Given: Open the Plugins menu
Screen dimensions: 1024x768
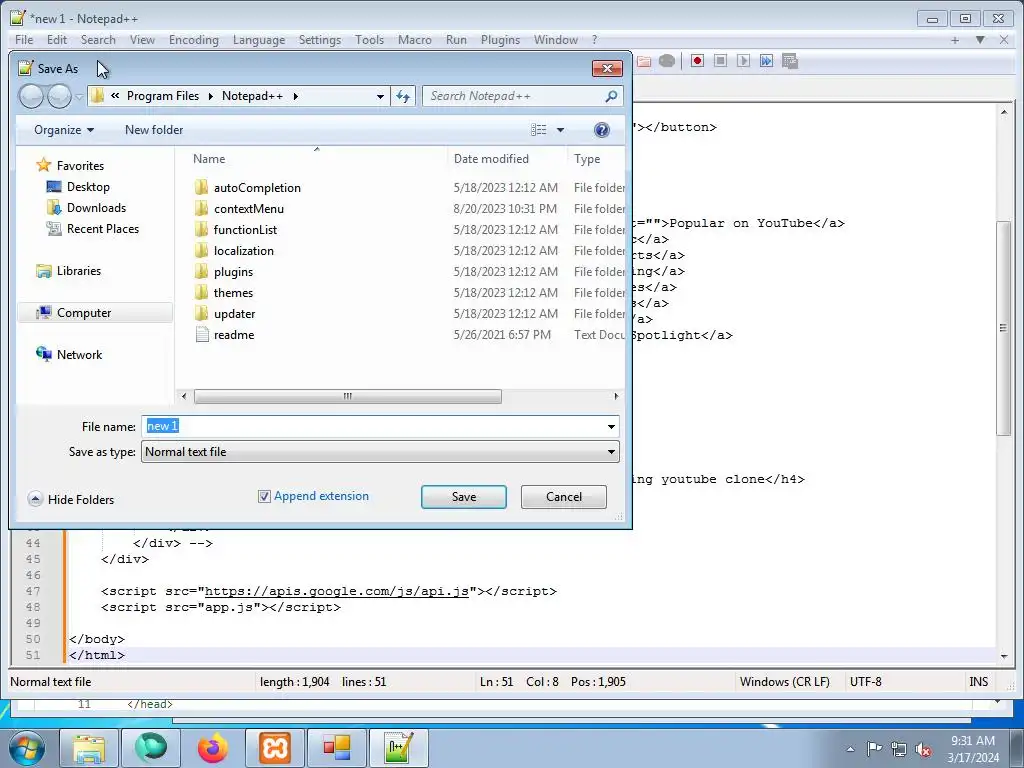Looking at the screenshot, I should tap(500, 40).
